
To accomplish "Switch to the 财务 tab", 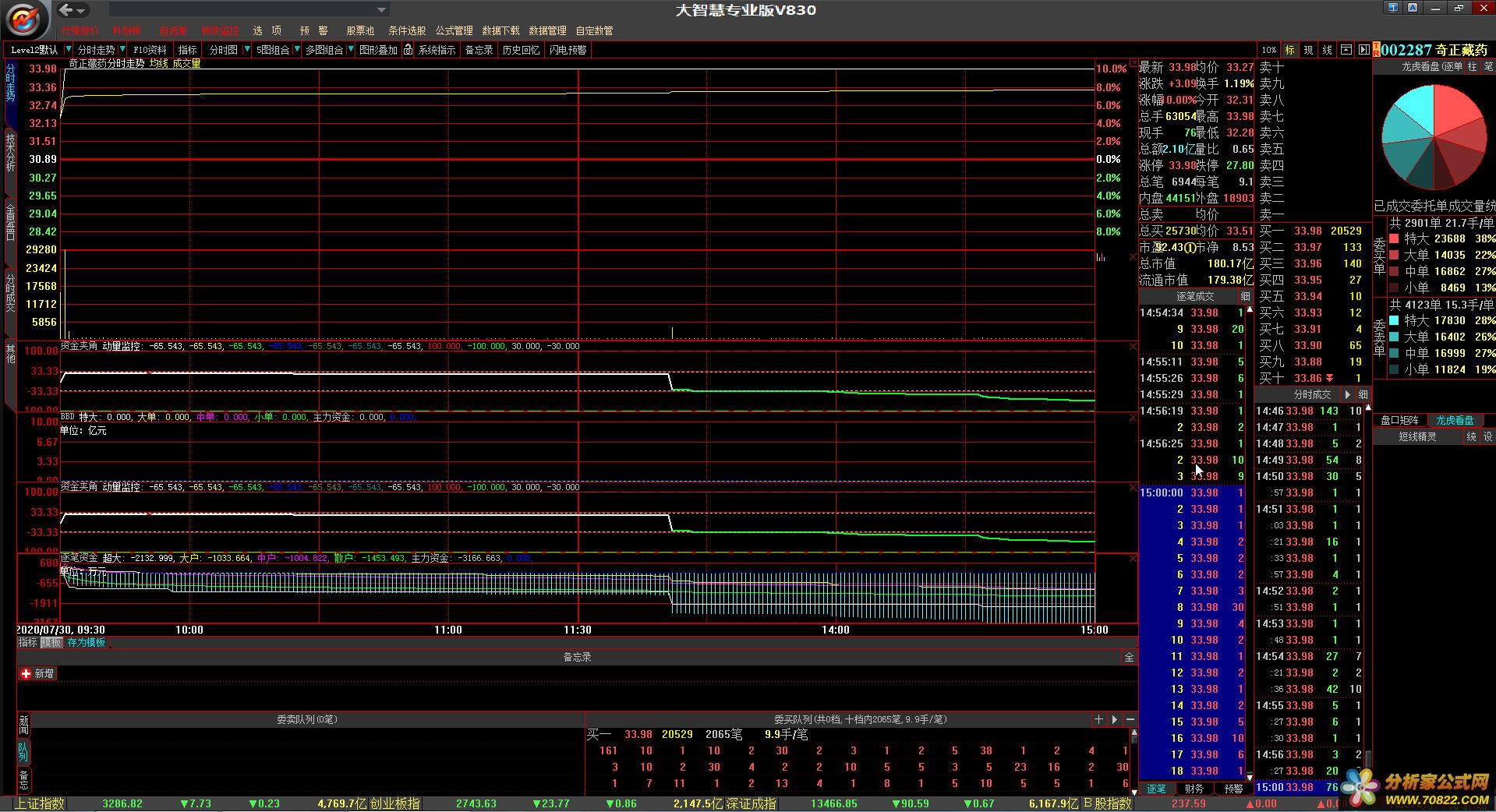I will (x=1194, y=789).
